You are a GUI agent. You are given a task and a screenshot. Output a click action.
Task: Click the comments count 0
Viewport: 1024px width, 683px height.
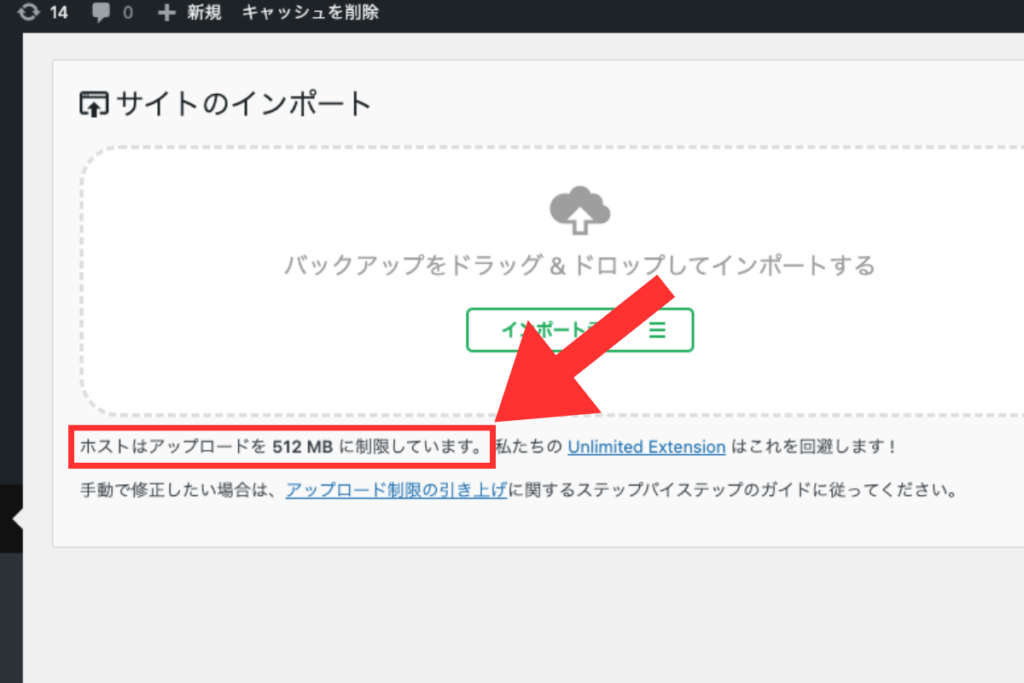pos(127,14)
